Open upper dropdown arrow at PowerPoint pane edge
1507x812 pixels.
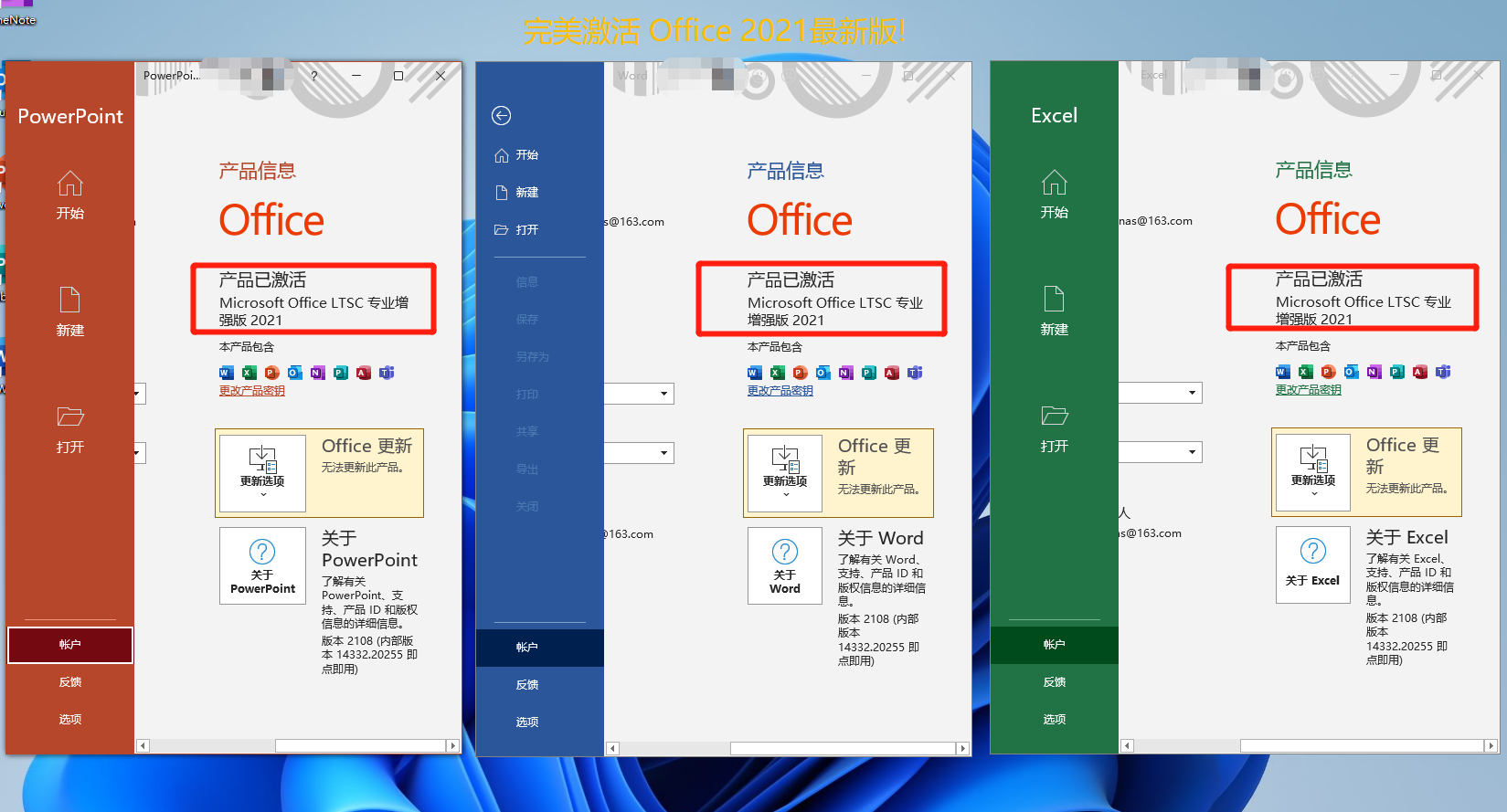tap(138, 395)
